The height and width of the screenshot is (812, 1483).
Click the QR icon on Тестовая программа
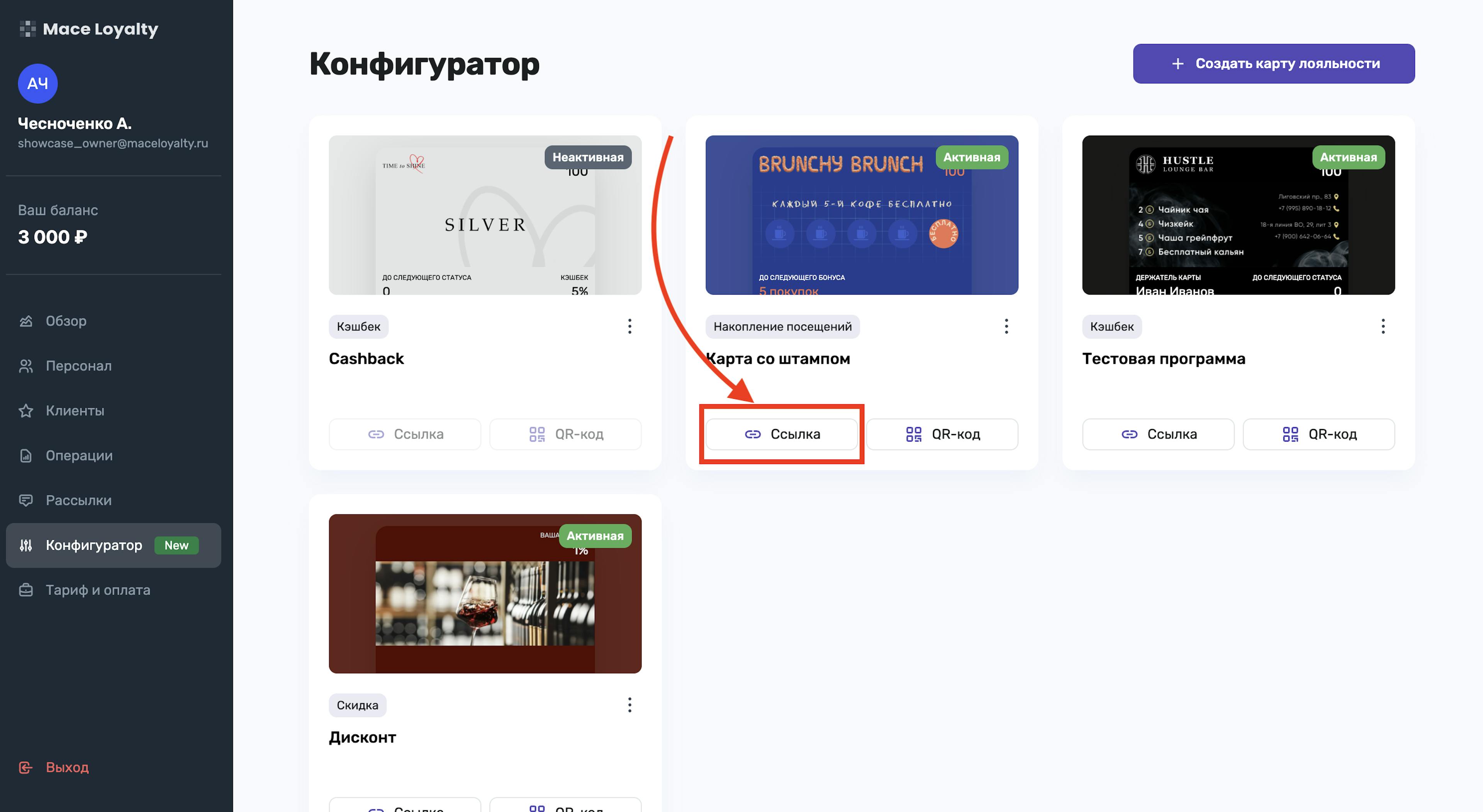1290,434
